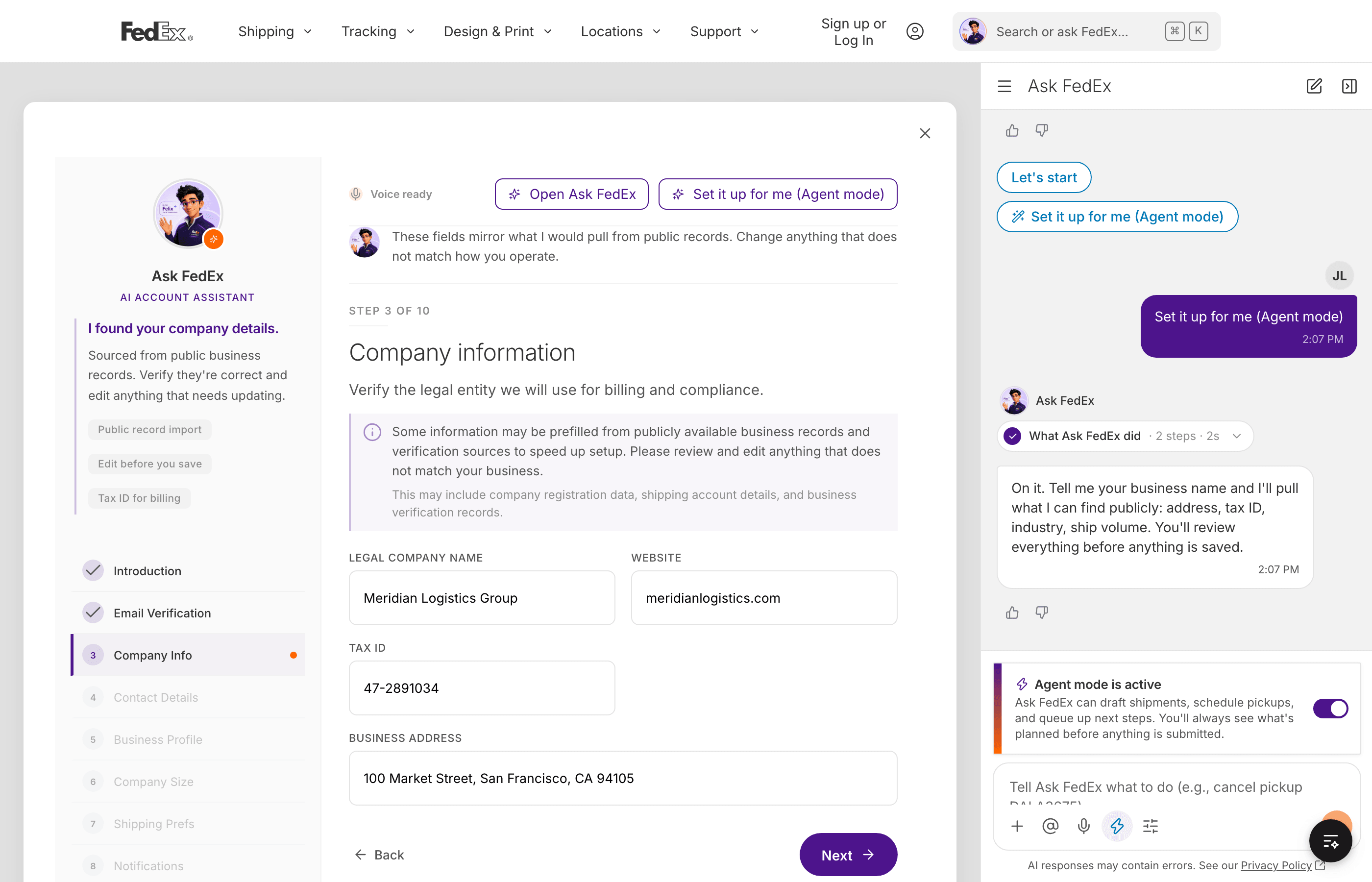Image resolution: width=1372 pixels, height=882 pixels.
Task: Thumbs up the 'On it' reply
Action: click(x=1012, y=613)
